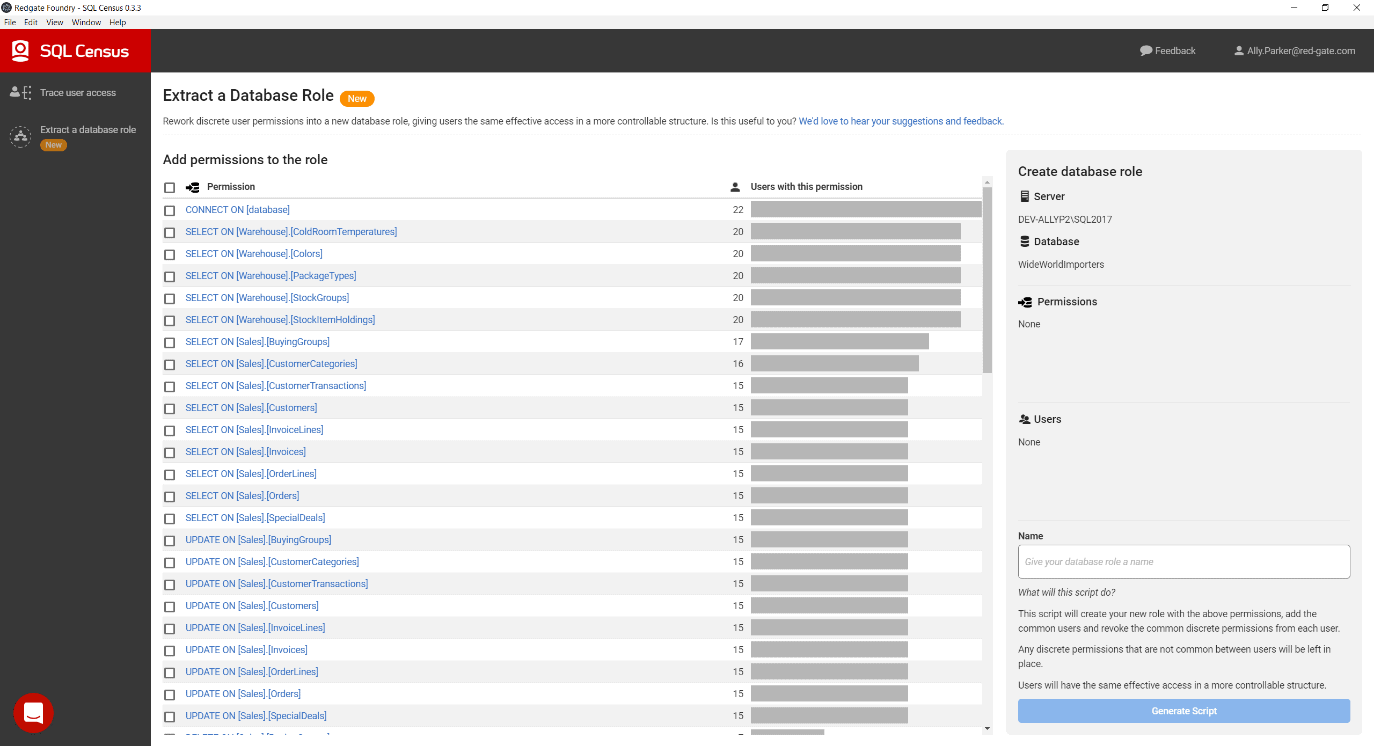The height and width of the screenshot is (746, 1374).
Task: Open SELECT ON [Sales].[SpecialDeals] link
Action: tap(255, 518)
